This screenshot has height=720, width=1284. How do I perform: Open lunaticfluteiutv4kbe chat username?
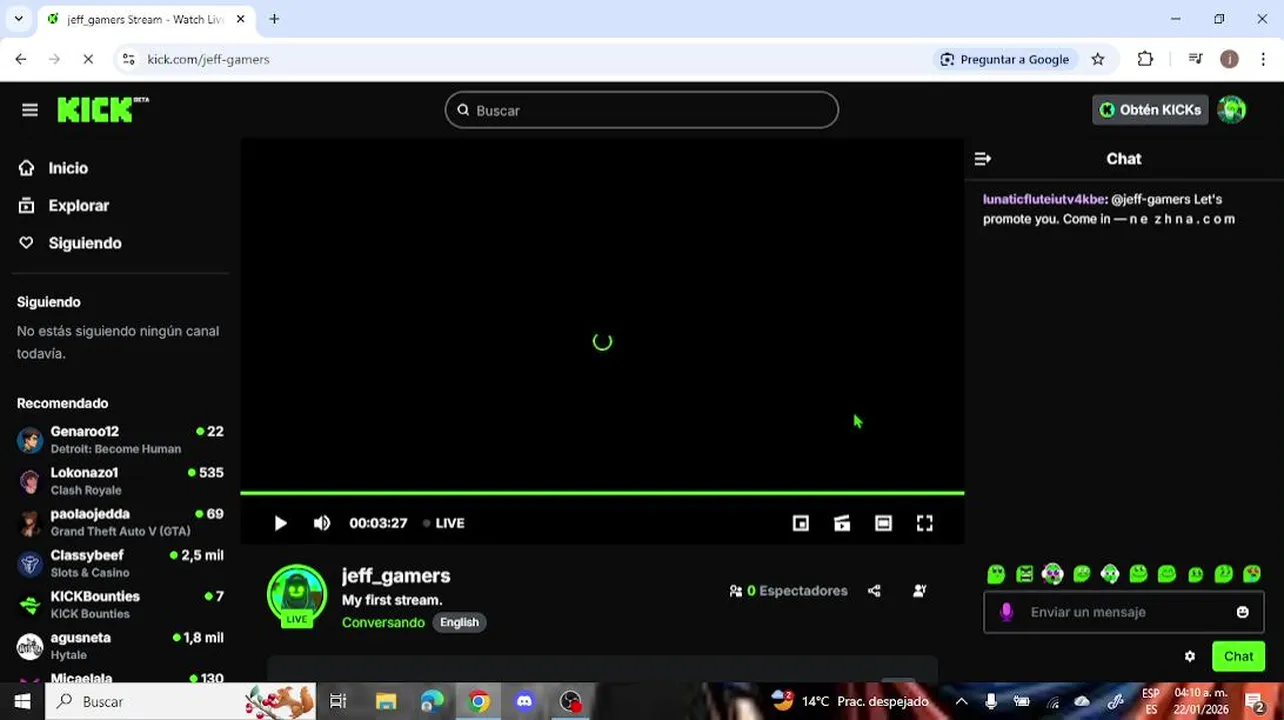(1044, 199)
